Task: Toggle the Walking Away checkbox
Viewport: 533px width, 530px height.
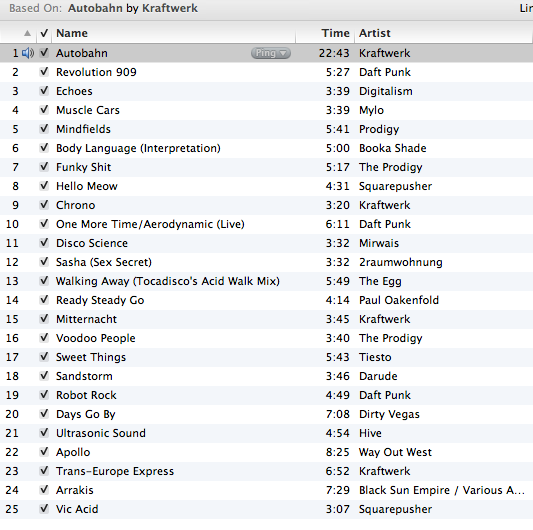Action: coord(44,281)
